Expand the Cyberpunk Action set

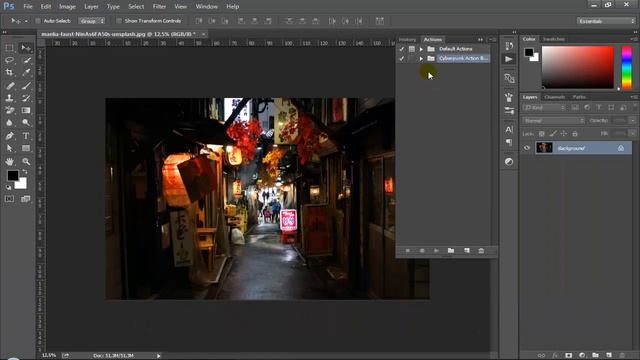(x=421, y=59)
